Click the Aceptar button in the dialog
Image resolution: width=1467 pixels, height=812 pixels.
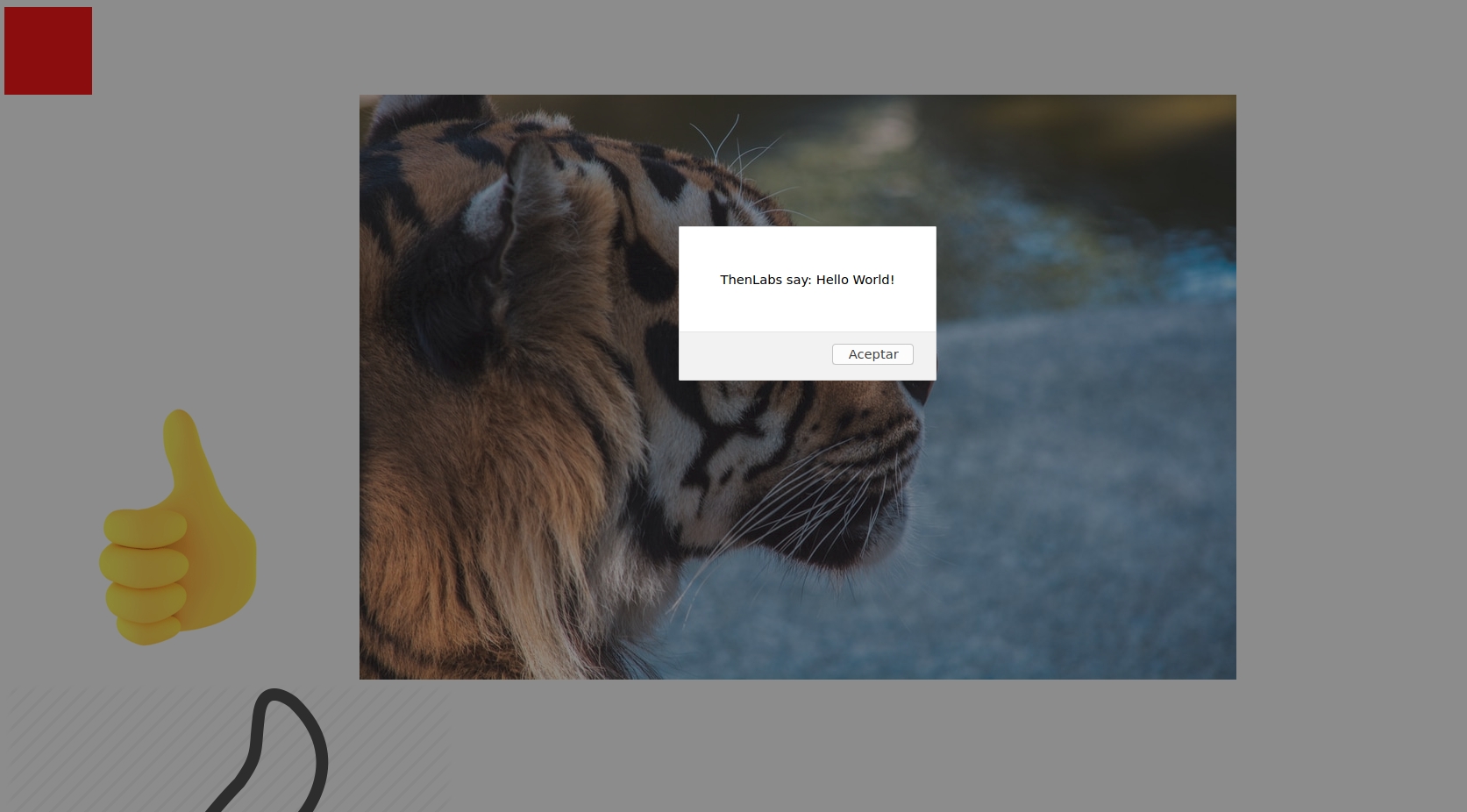pos(872,354)
